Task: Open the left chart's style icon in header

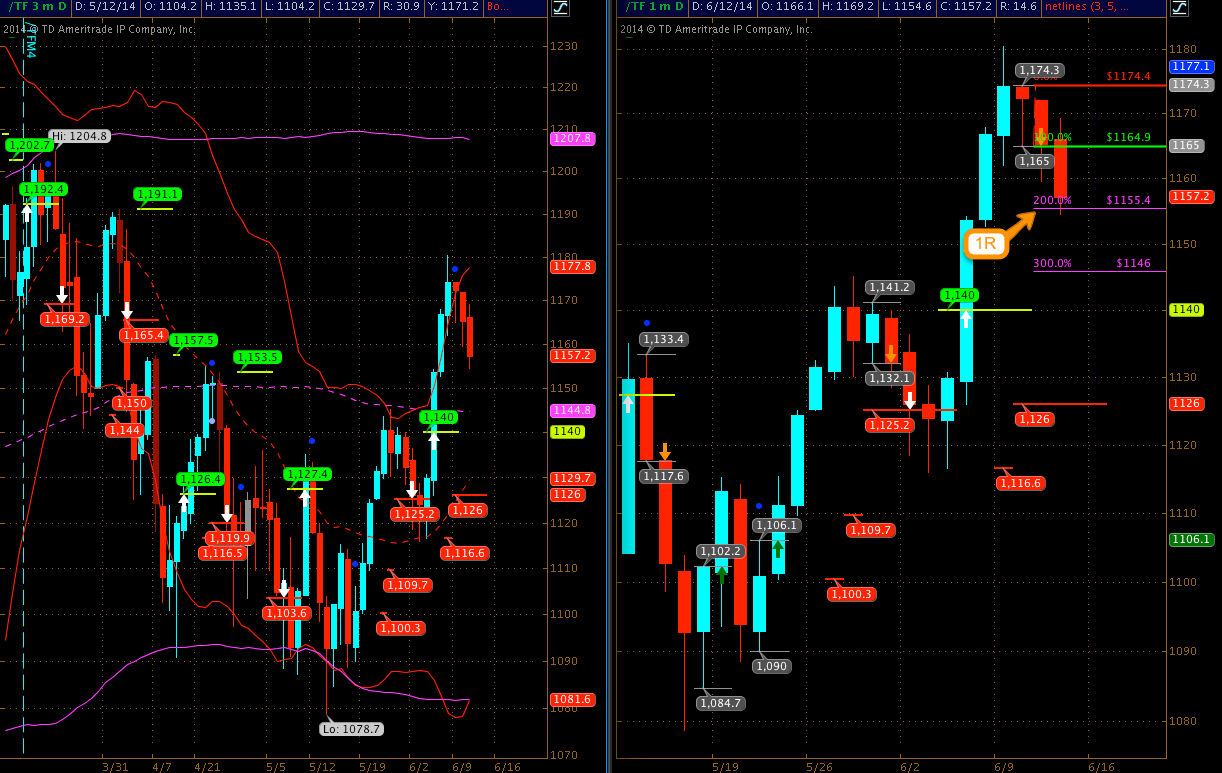Action: tap(560, 7)
